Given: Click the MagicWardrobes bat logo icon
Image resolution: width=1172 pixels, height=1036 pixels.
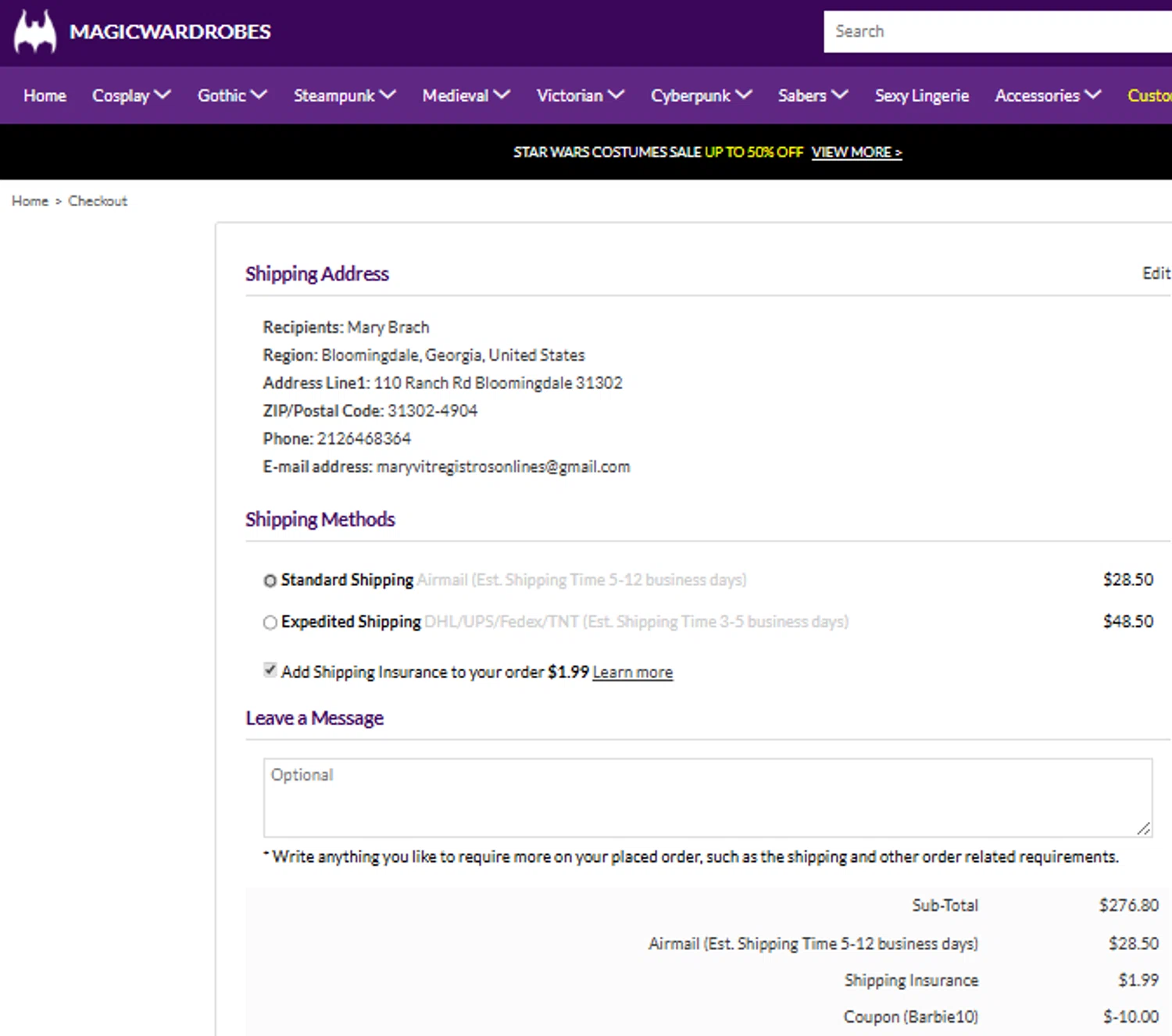Looking at the screenshot, I should point(35,31).
